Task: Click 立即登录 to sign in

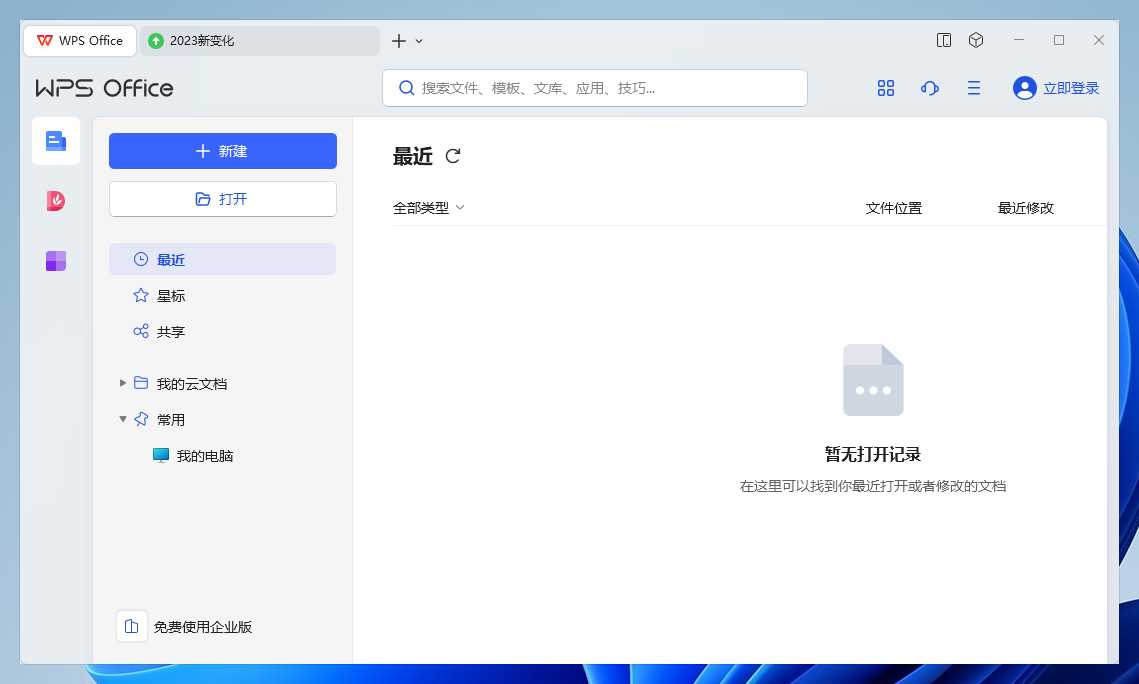Action: pyautogui.click(x=1071, y=88)
